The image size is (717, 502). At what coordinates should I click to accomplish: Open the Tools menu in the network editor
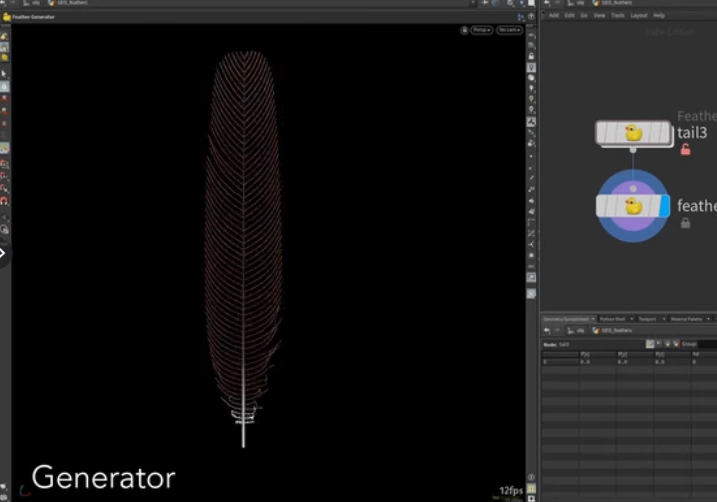(618, 15)
